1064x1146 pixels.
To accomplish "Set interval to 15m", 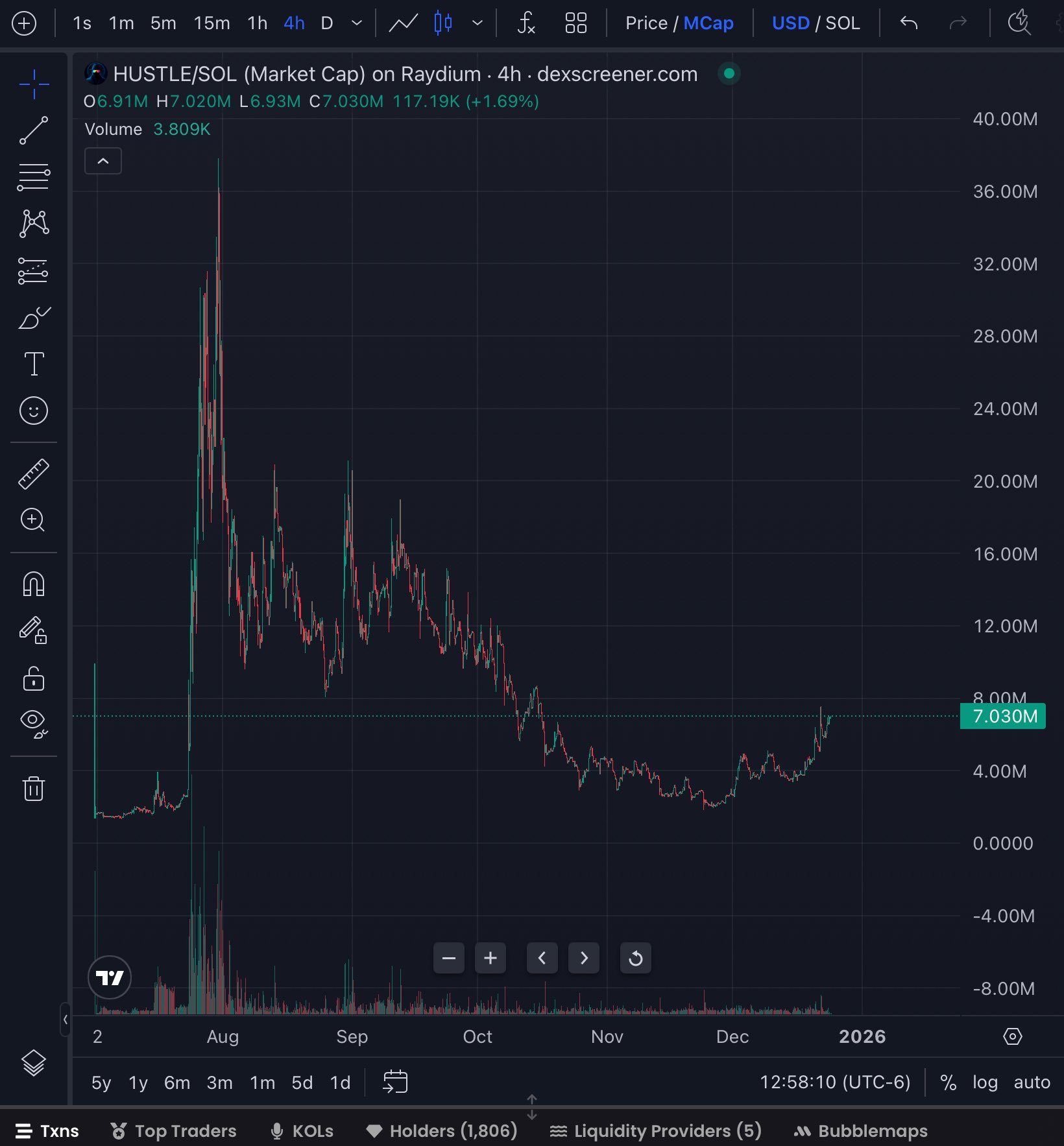I will coord(212,23).
